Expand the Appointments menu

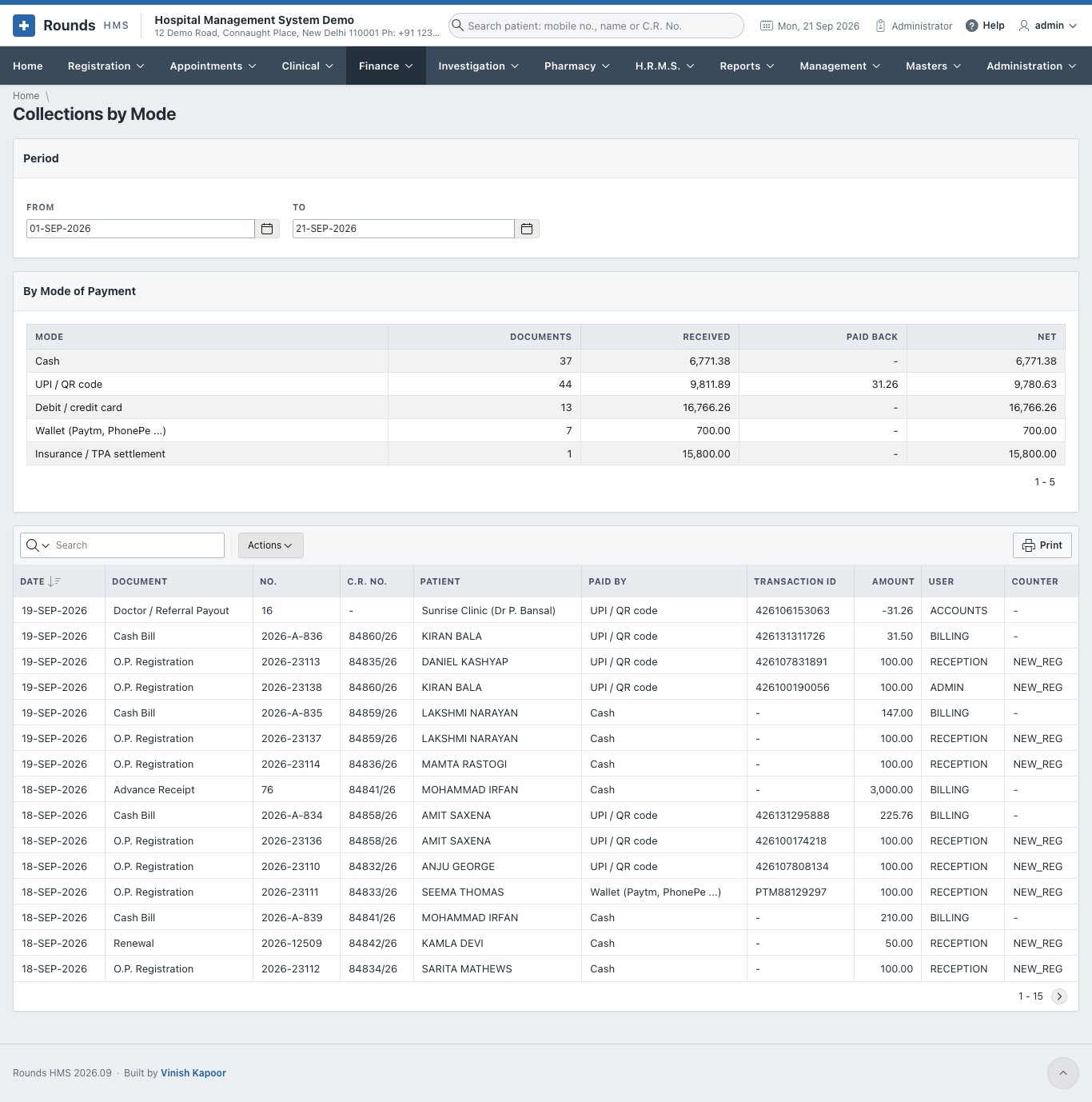[x=213, y=66]
